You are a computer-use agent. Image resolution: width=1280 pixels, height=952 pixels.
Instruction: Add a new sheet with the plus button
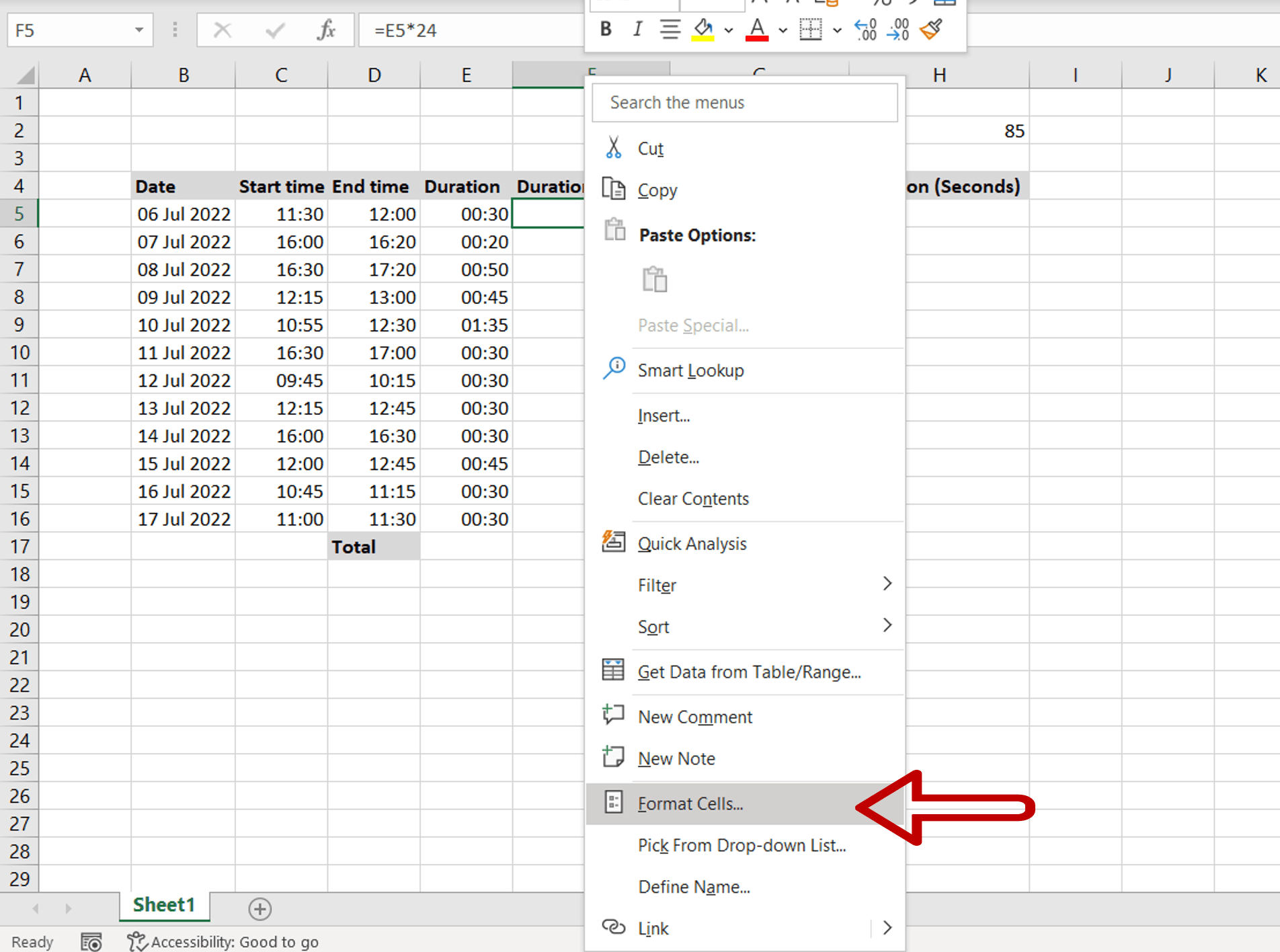pos(259,909)
